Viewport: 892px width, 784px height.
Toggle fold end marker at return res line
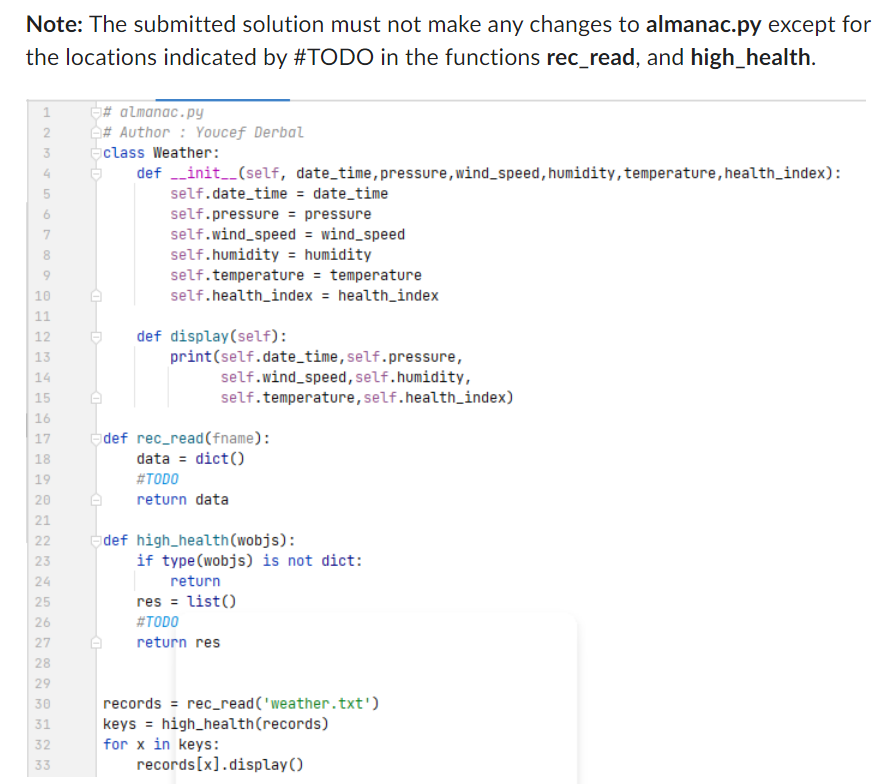(x=96, y=643)
